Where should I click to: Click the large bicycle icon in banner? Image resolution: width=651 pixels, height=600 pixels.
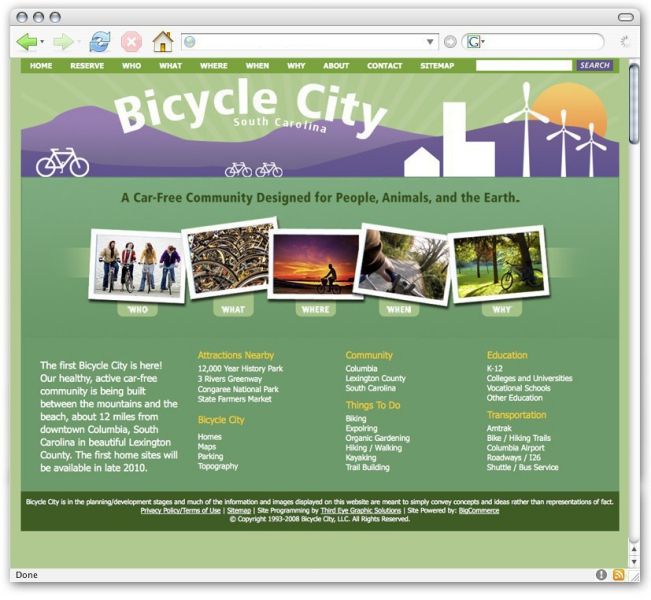coord(62,162)
